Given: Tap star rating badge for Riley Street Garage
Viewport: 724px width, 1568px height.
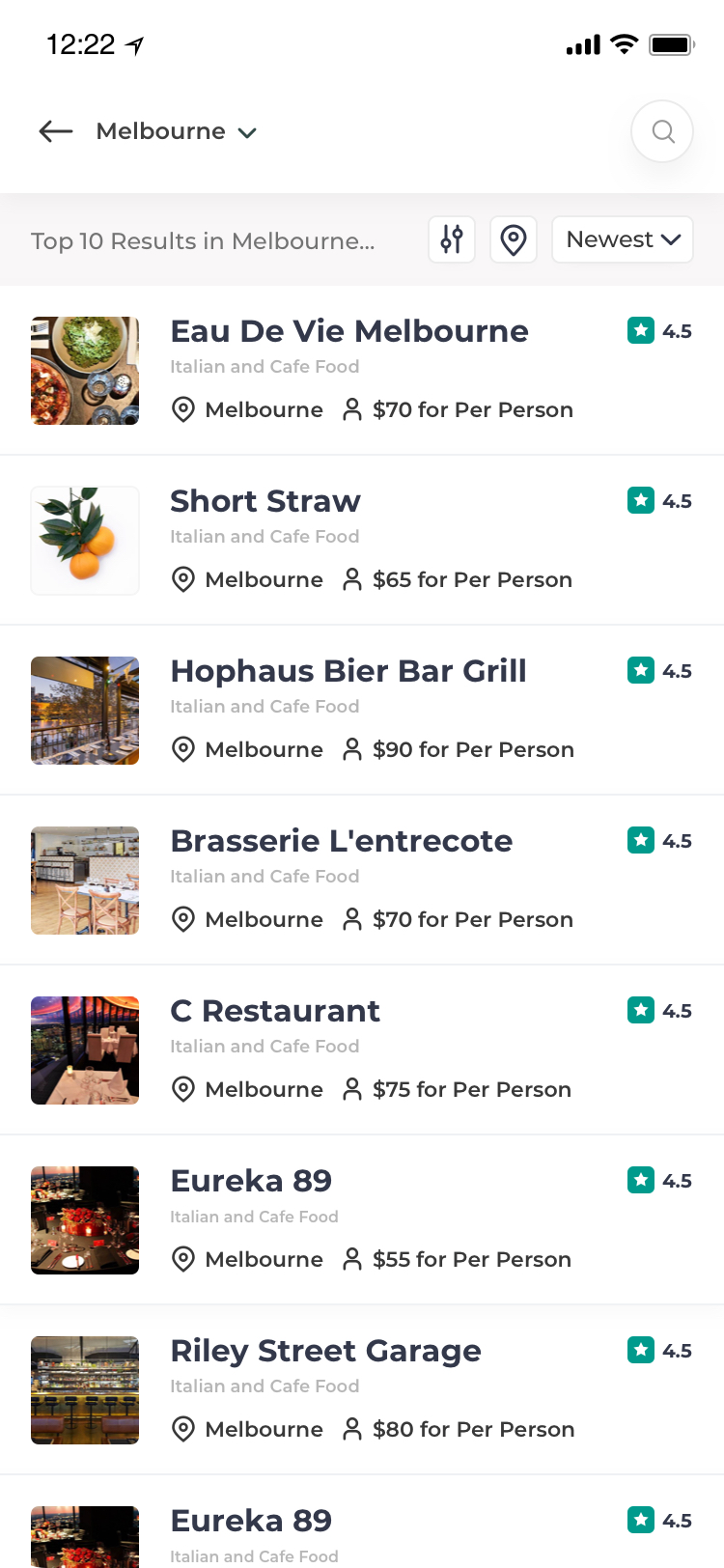Looking at the screenshot, I should click(x=641, y=1350).
